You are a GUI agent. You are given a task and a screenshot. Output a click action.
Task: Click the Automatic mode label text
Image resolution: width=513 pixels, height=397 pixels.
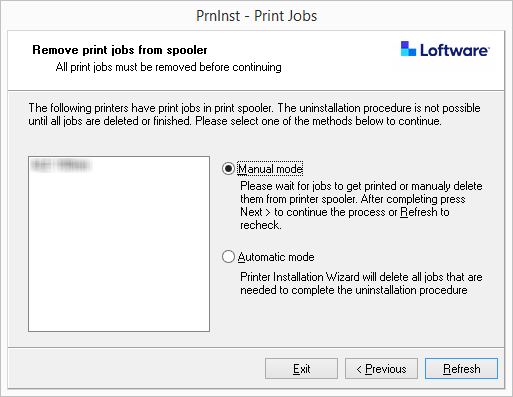pos(276,257)
